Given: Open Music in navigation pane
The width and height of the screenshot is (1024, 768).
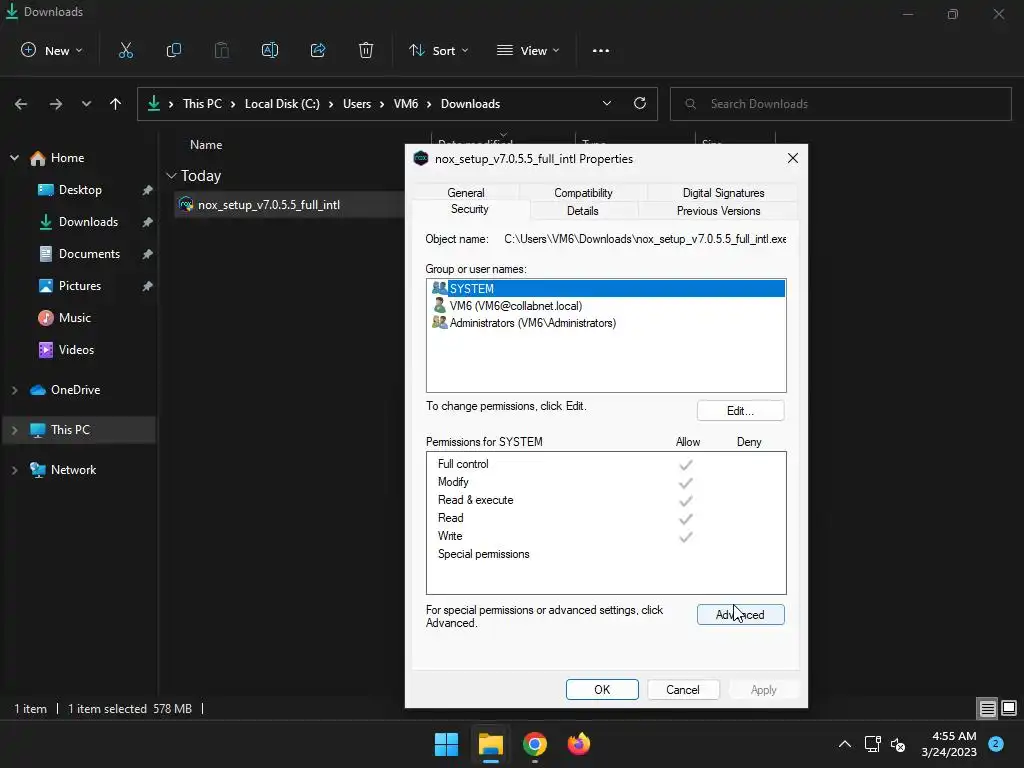Looking at the screenshot, I should 74,318.
